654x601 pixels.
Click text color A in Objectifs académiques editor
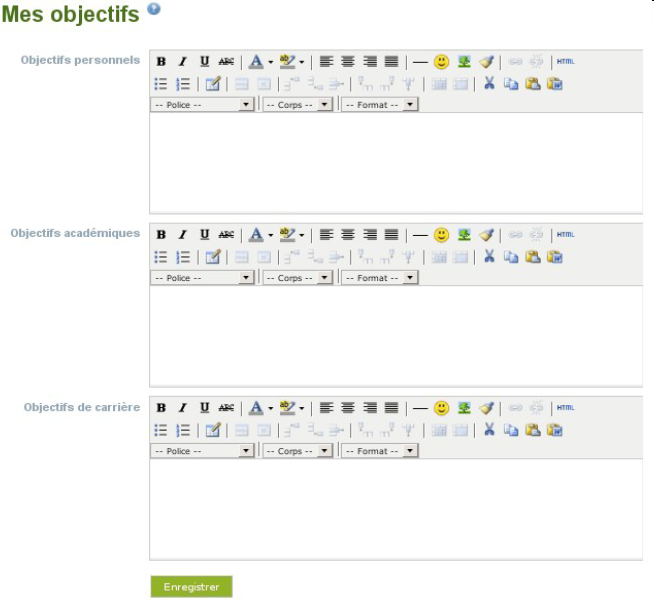click(x=256, y=235)
